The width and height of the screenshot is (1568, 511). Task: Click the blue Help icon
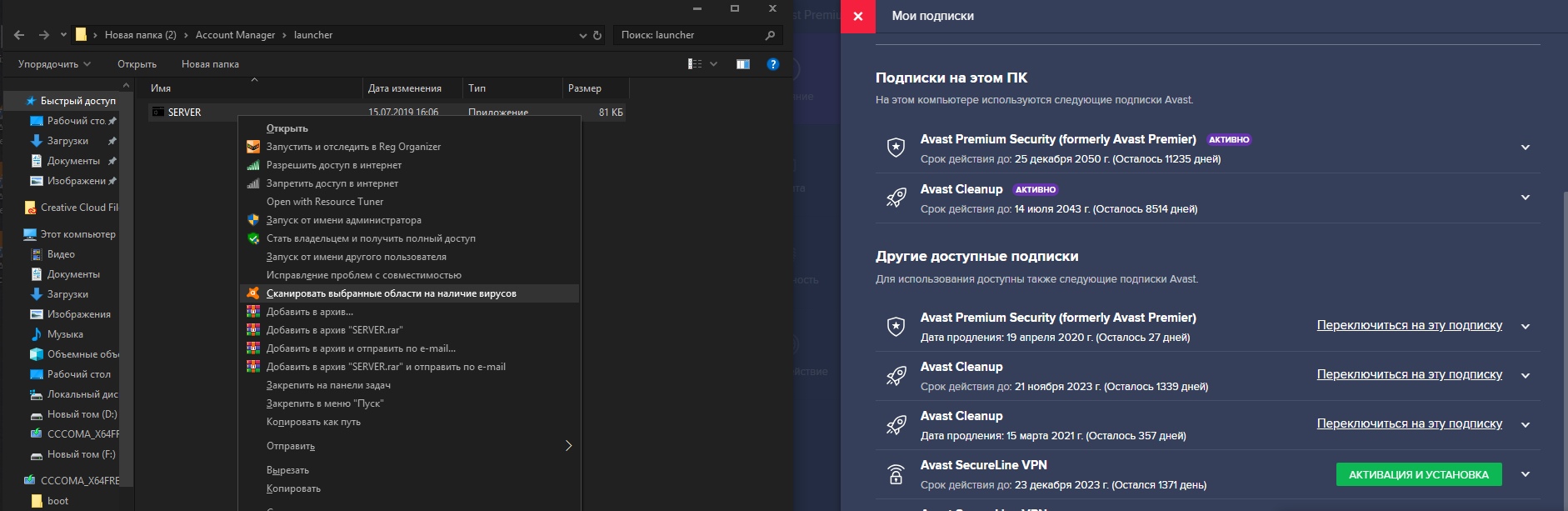[773, 64]
